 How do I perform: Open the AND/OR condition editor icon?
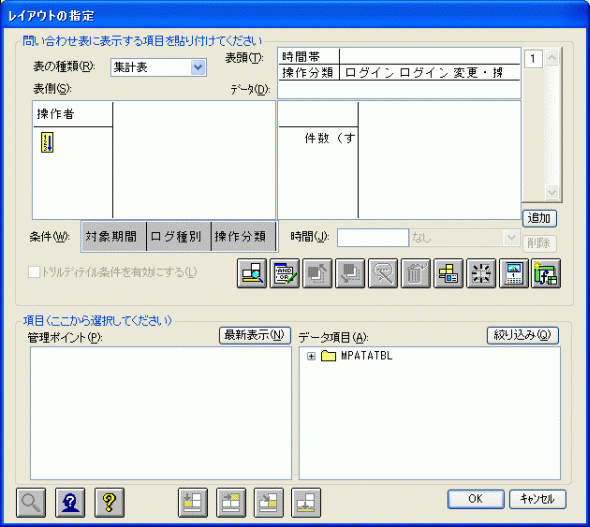284,273
